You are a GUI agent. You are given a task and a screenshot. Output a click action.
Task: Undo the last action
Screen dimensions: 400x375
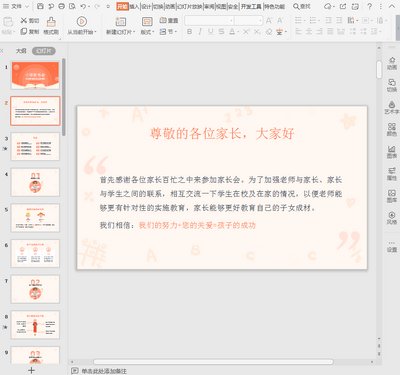tap(83, 6)
